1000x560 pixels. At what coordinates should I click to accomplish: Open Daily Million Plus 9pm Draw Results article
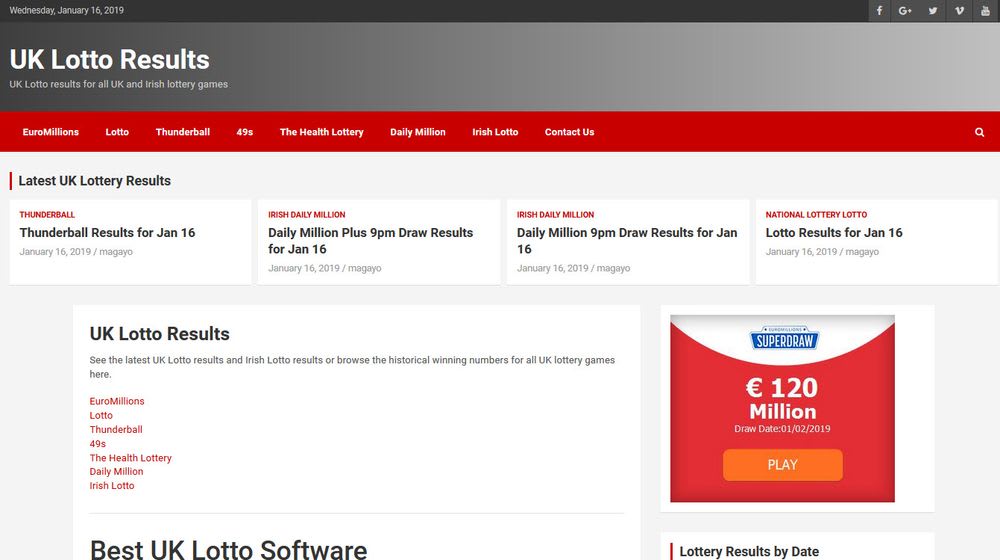click(x=371, y=241)
